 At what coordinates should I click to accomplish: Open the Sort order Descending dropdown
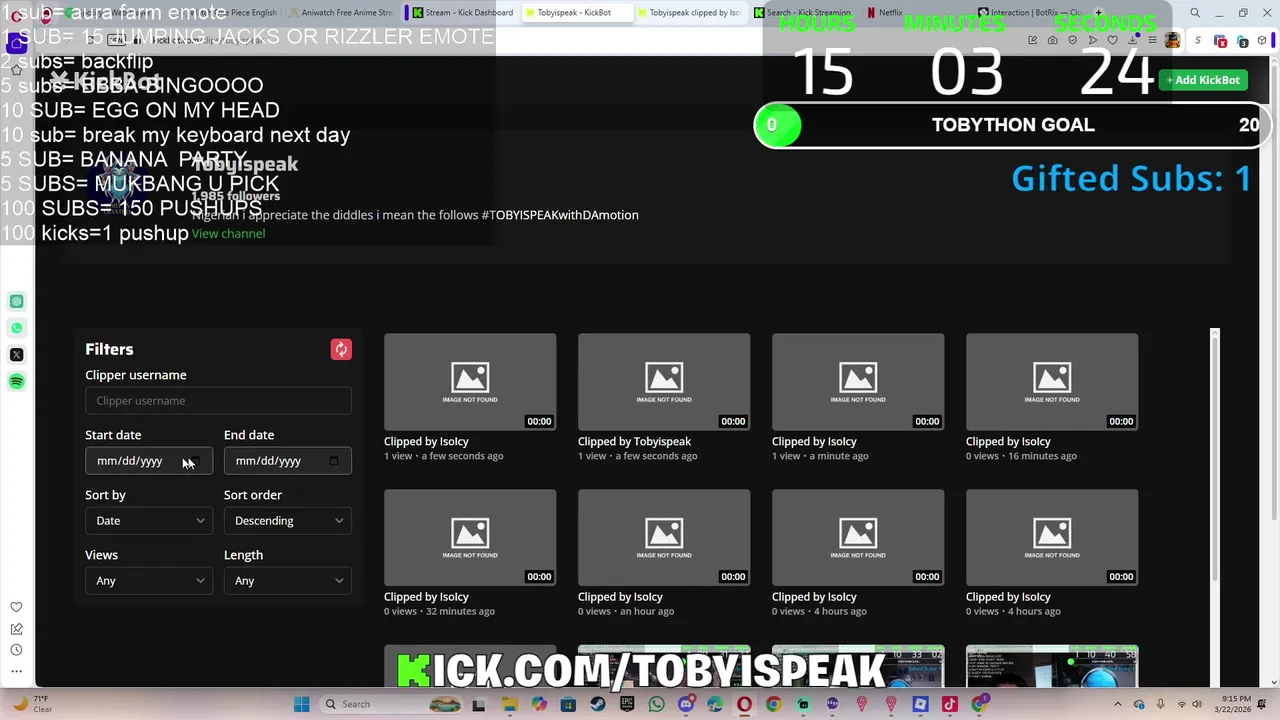point(288,520)
